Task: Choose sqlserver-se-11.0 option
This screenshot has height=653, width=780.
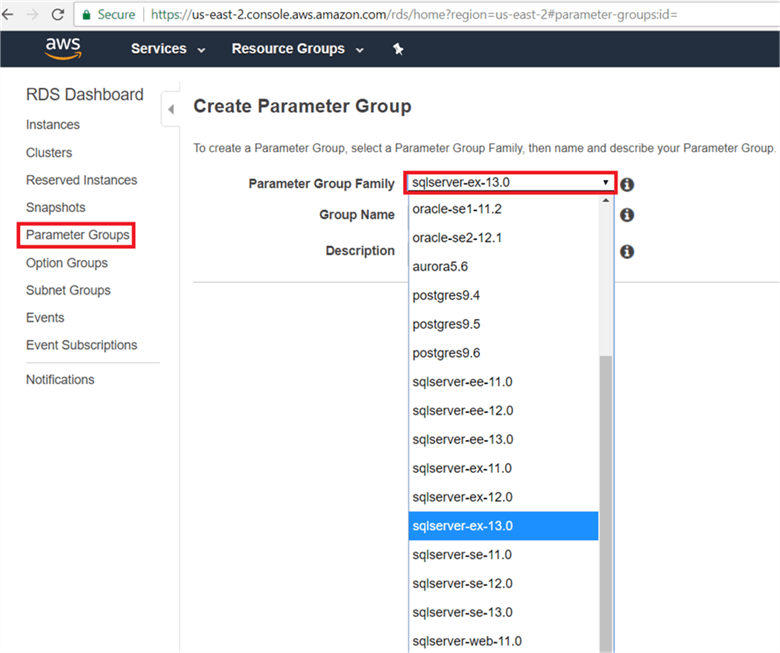Action: click(503, 555)
